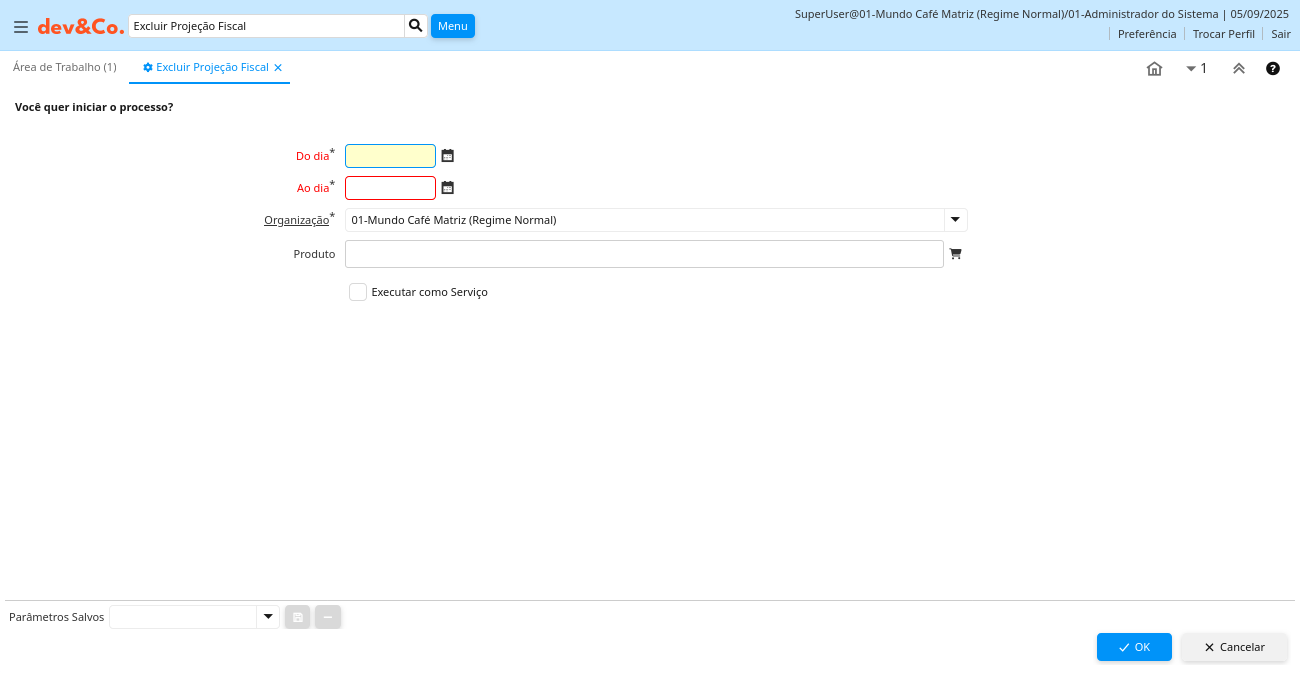
Task: Open help with question mark icon
Action: 1273,69
